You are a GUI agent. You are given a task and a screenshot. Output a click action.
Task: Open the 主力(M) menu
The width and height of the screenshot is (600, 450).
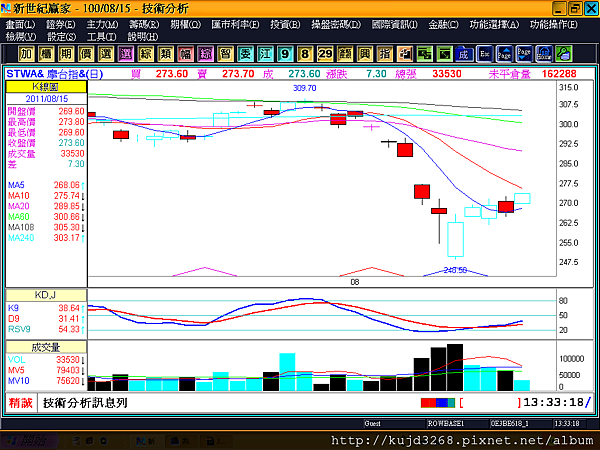[x=102, y=24]
